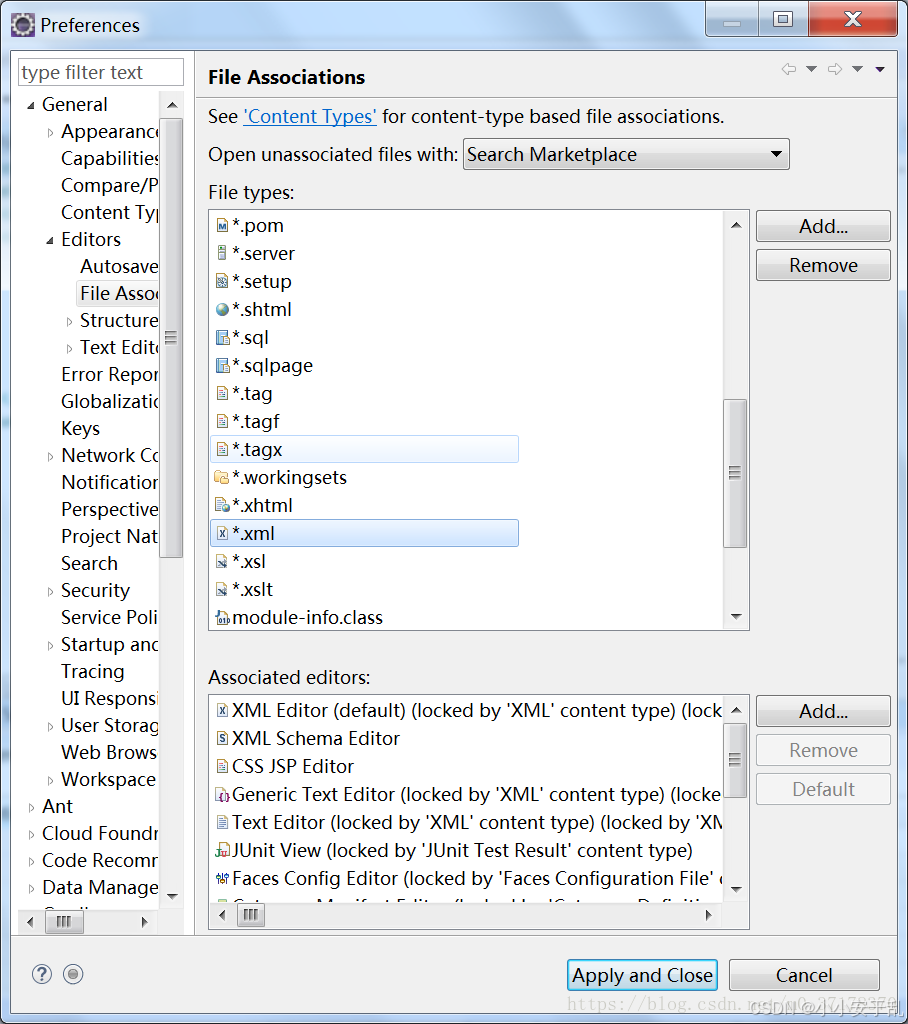
Task: Expand the Ant preferences category
Action: pos(32,807)
